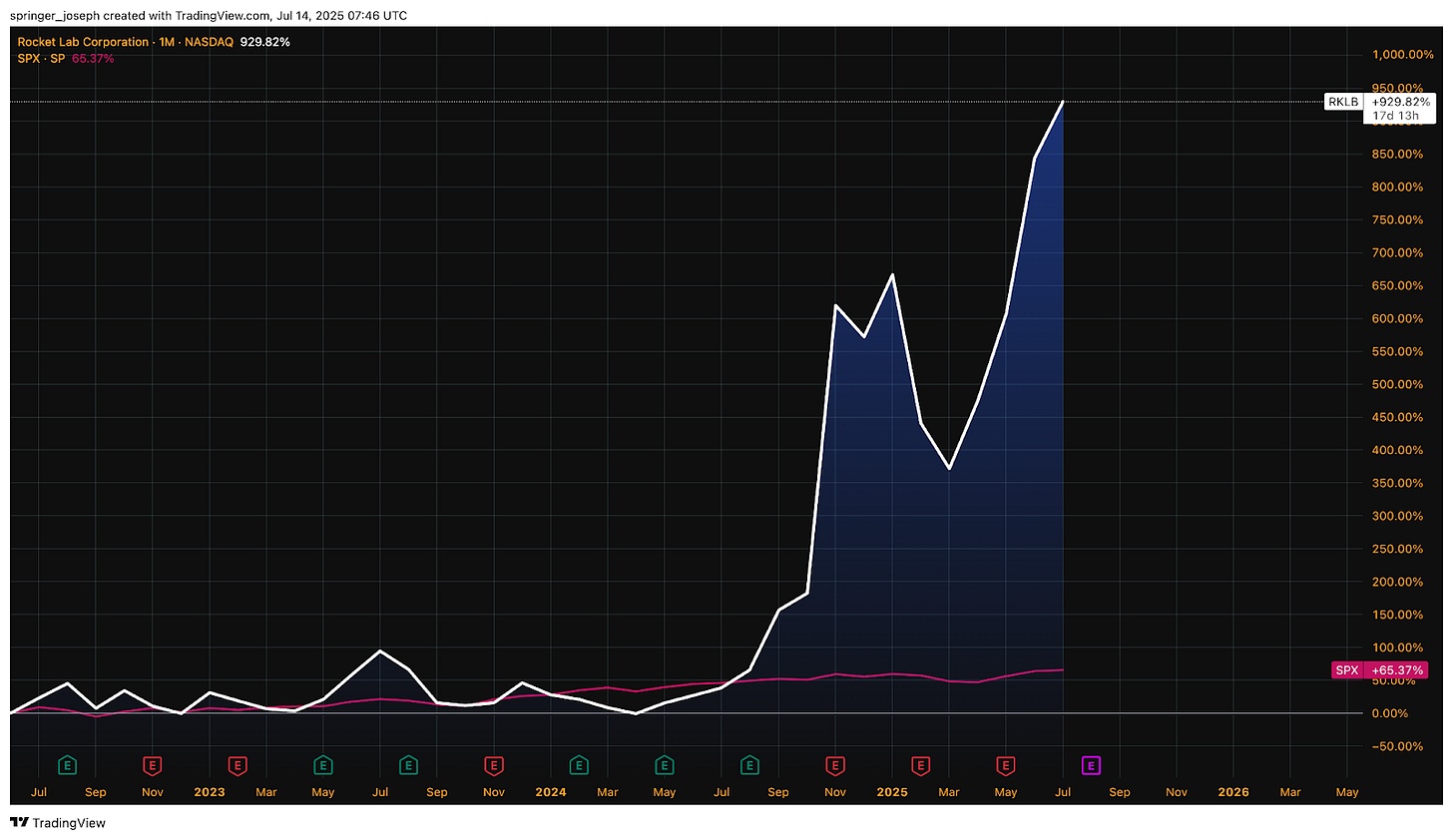
Task: Click the 300.00% axis value
Action: pos(1398,516)
